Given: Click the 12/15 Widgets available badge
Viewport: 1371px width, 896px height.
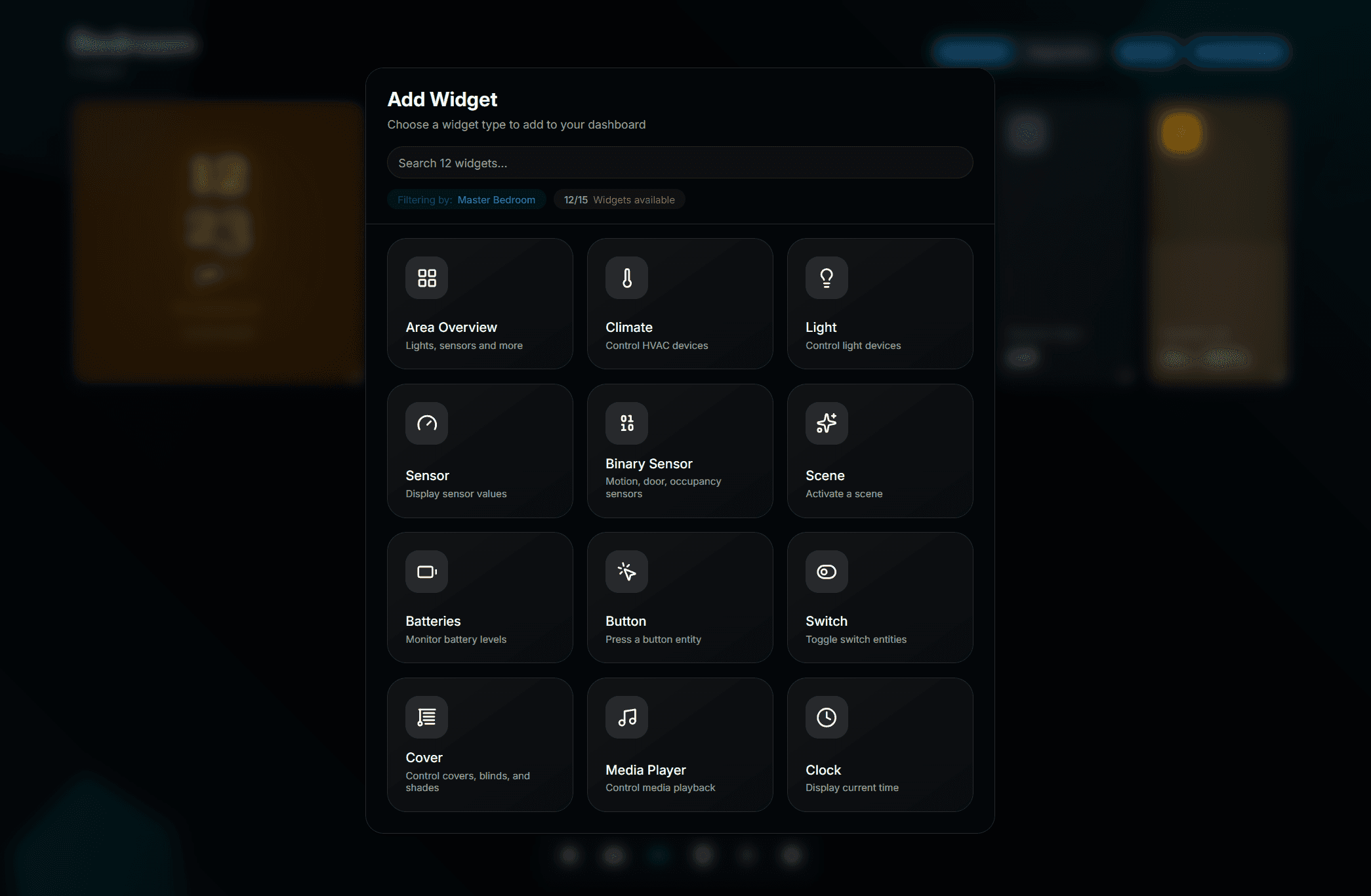Looking at the screenshot, I should point(619,200).
